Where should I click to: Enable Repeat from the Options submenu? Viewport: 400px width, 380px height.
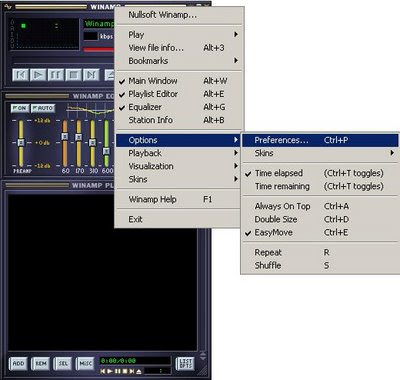point(320,253)
